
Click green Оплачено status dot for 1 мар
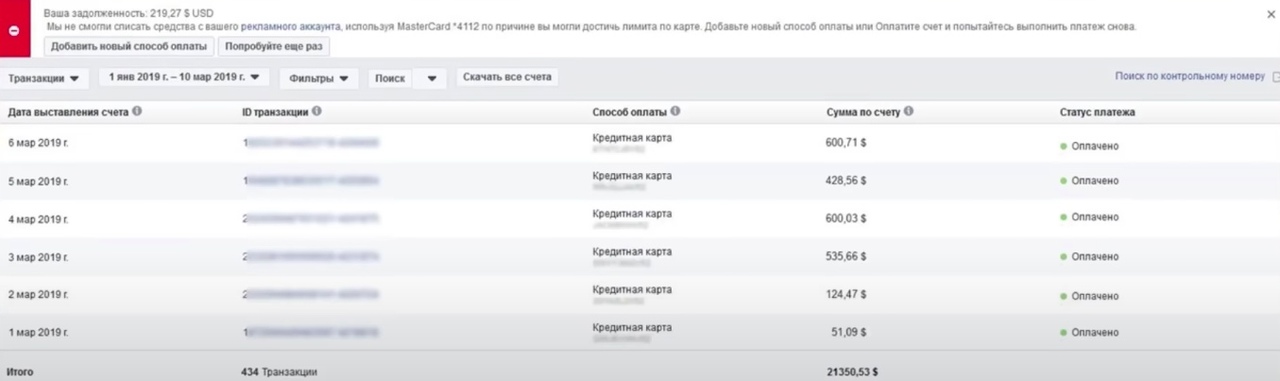1064,332
